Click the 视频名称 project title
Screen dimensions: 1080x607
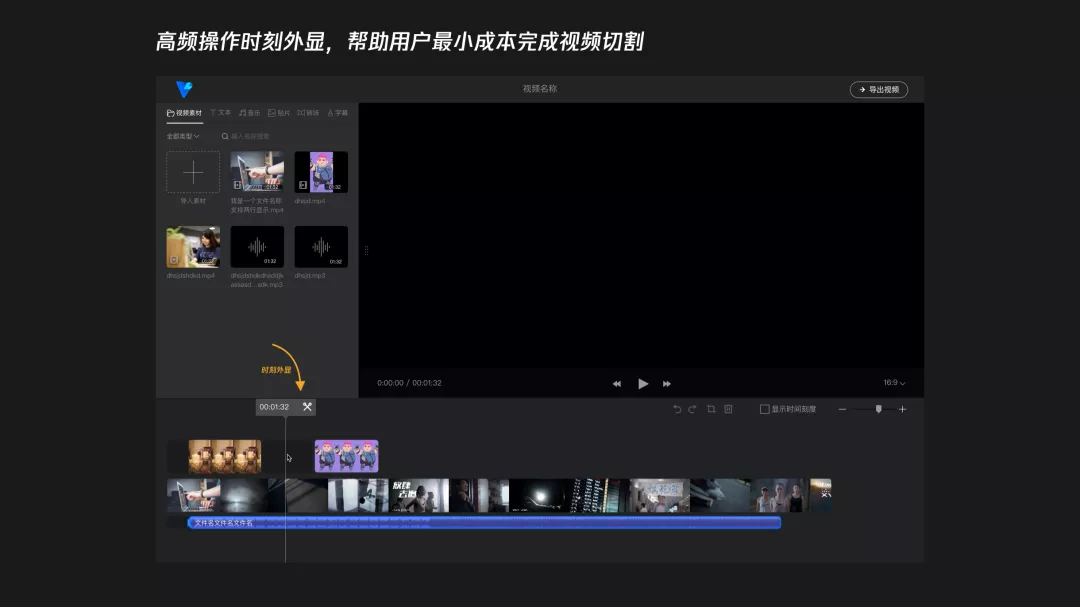coord(539,89)
